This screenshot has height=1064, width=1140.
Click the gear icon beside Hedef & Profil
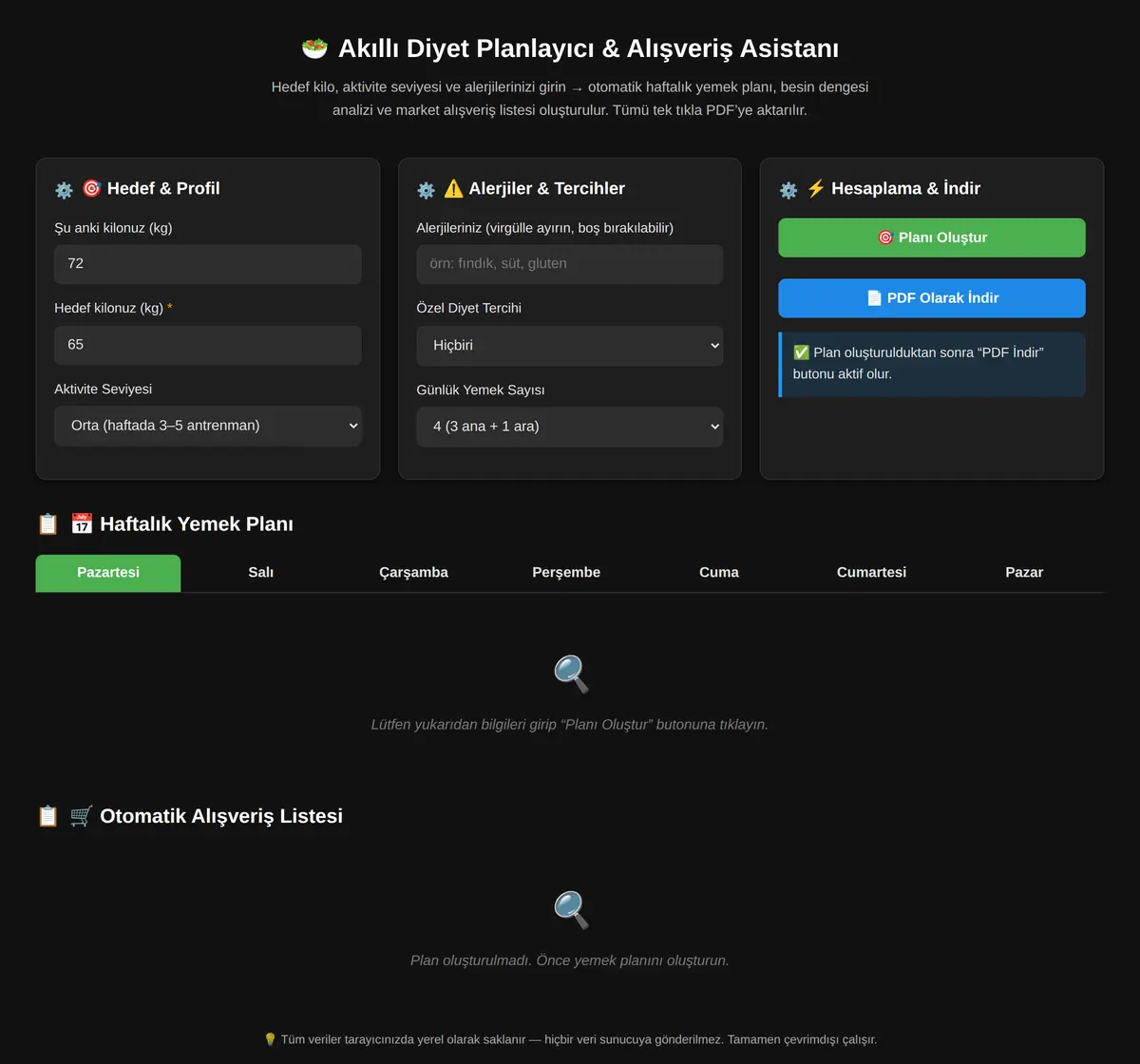click(64, 190)
